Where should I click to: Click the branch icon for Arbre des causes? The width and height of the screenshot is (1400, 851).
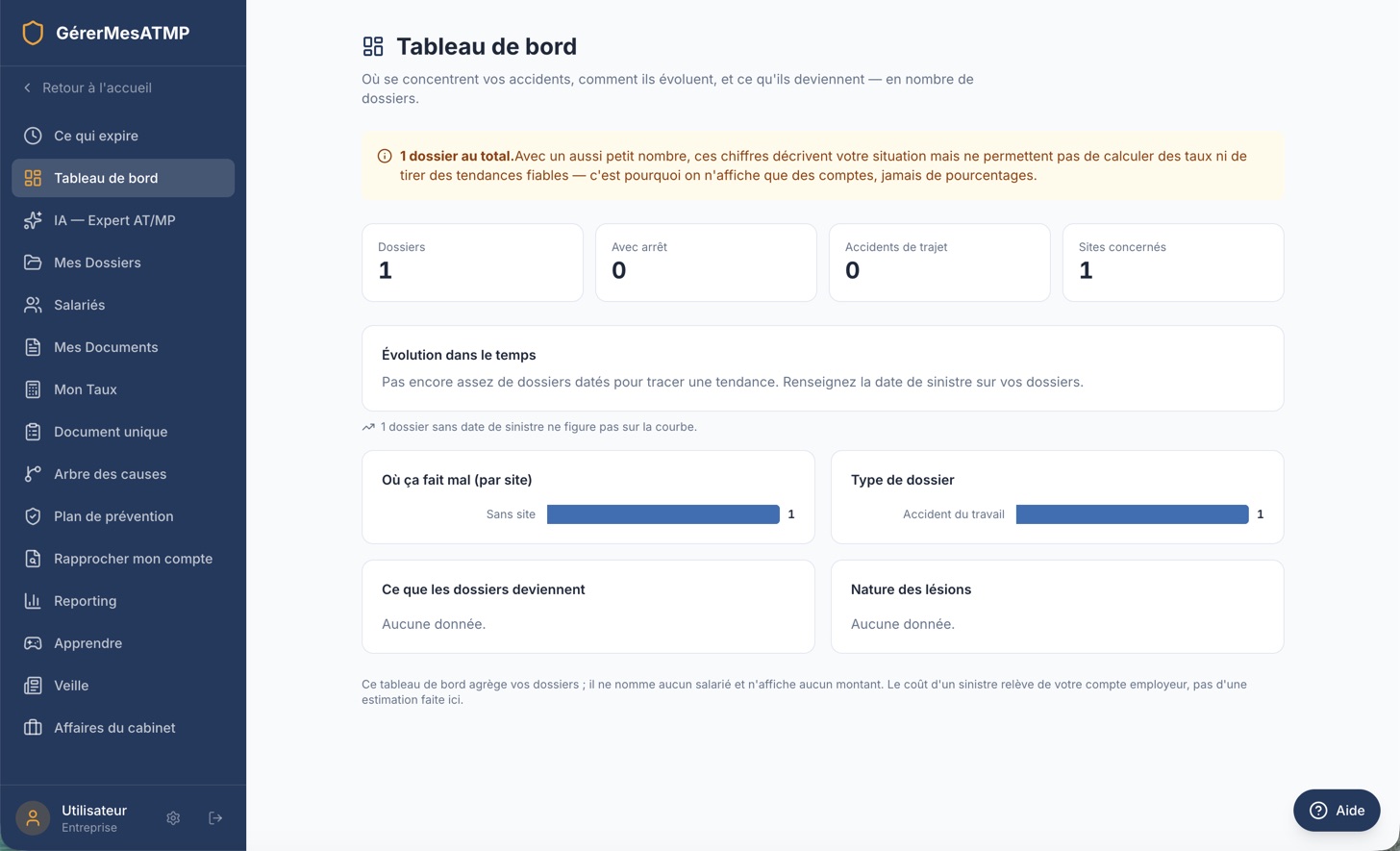[x=33, y=474]
